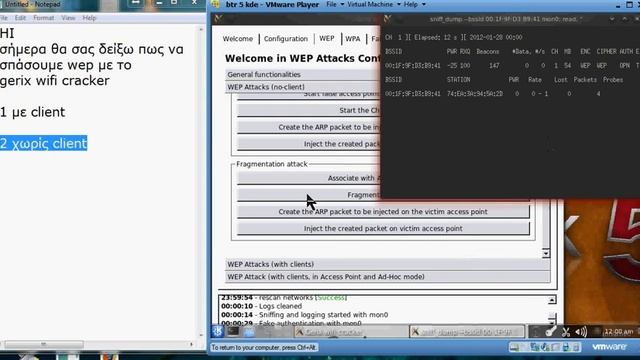Click the scissors Klipper tray icon

[566, 331]
